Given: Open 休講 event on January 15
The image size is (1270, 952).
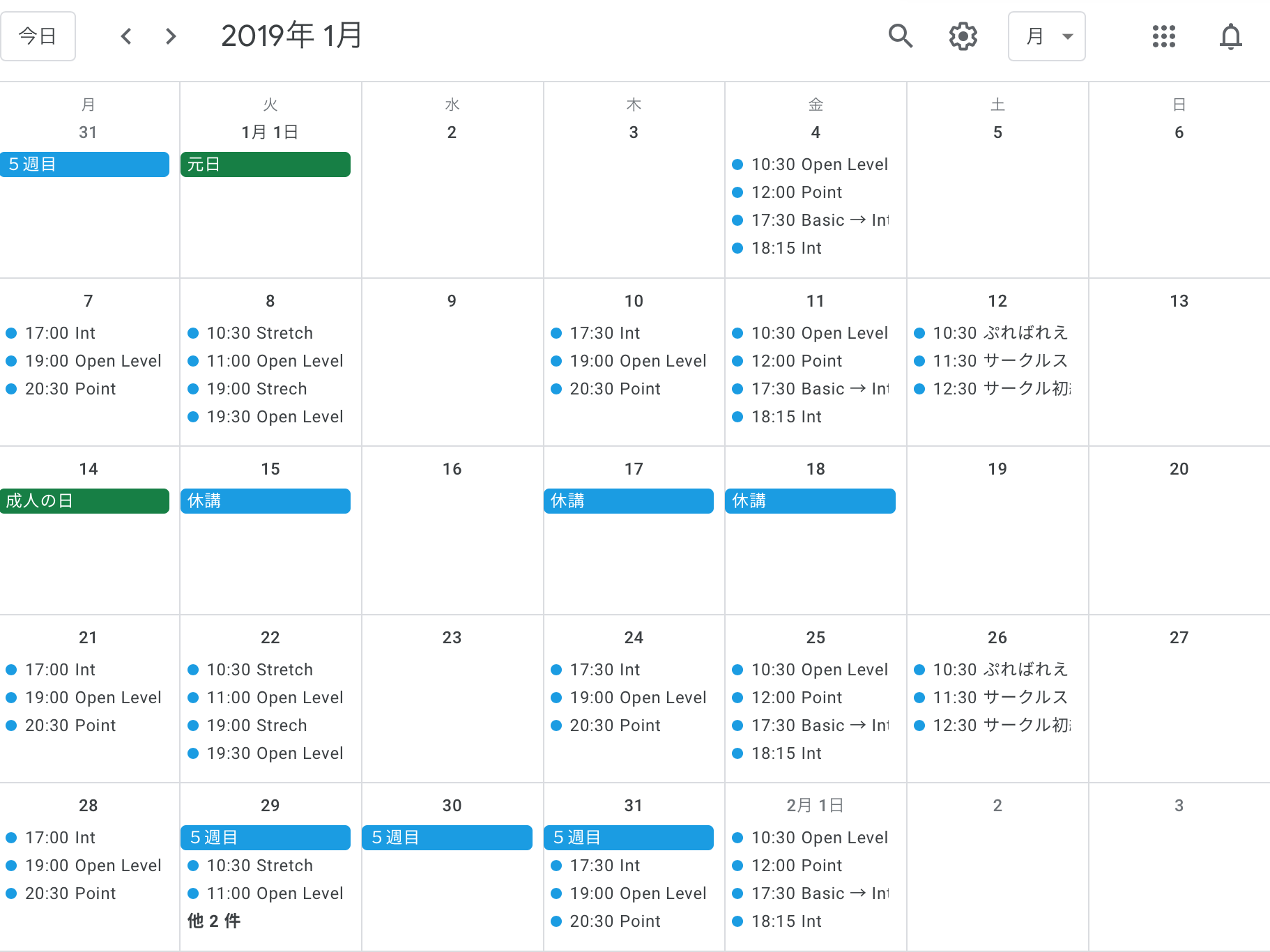Looking at the screenshot, I should tap(265, 501).
